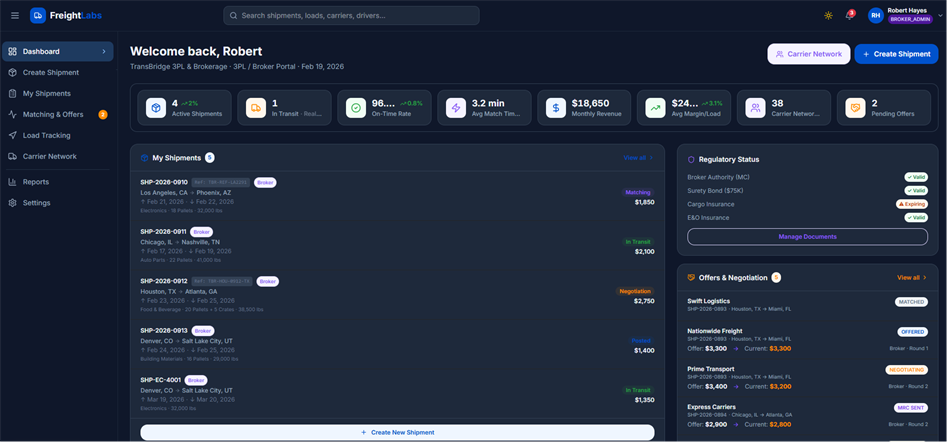Viewport: 947px width, 442px height.
Task: Click the Avg Margin/Load trend icon
Action: pyautogui.click(x=656, y=108)
